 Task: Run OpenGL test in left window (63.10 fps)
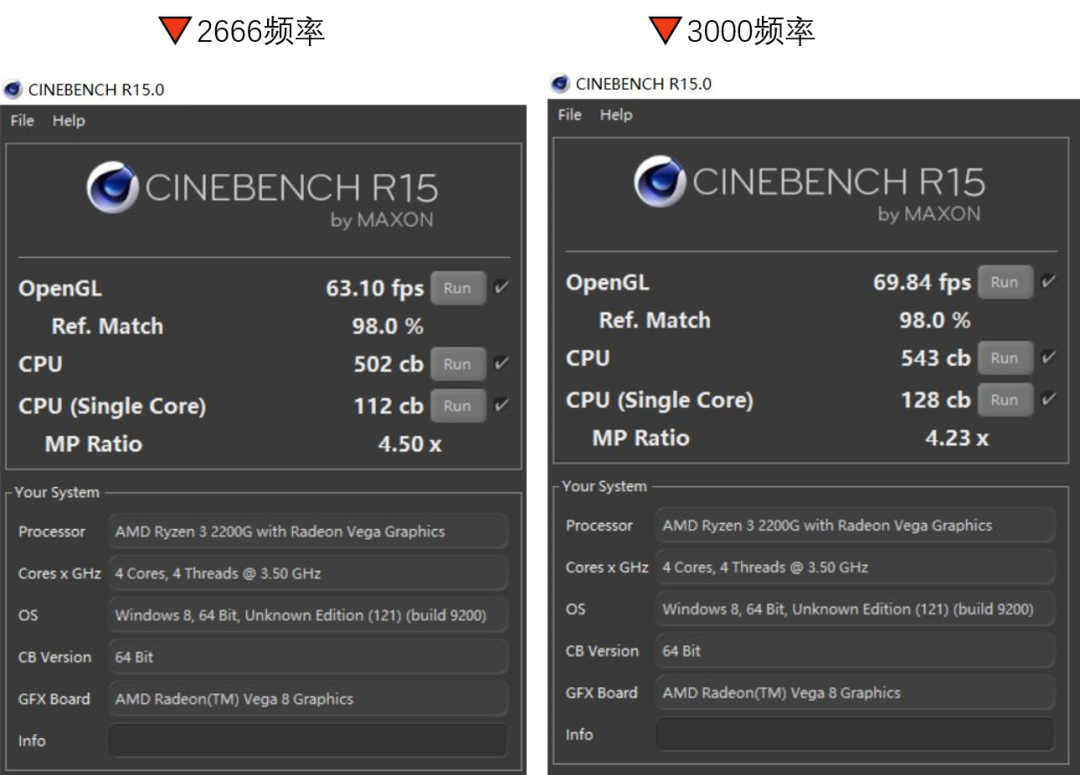[x=458, y=288]
